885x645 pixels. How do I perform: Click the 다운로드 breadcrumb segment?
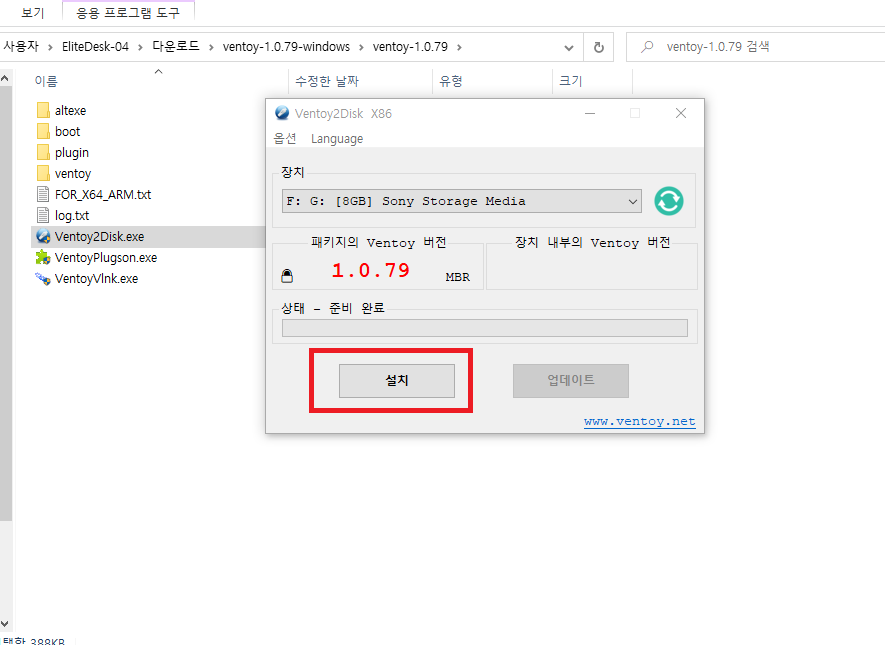pos(176,46)
